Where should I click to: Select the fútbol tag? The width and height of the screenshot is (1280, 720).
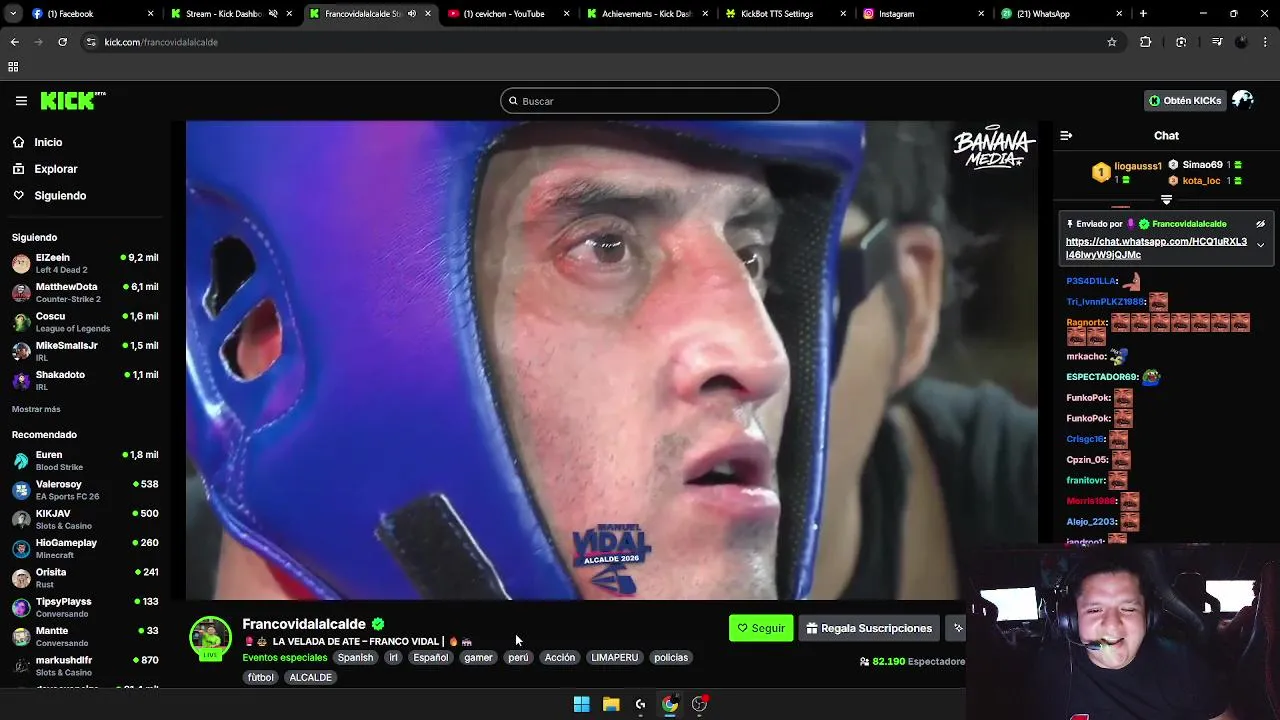click(260, 678)
